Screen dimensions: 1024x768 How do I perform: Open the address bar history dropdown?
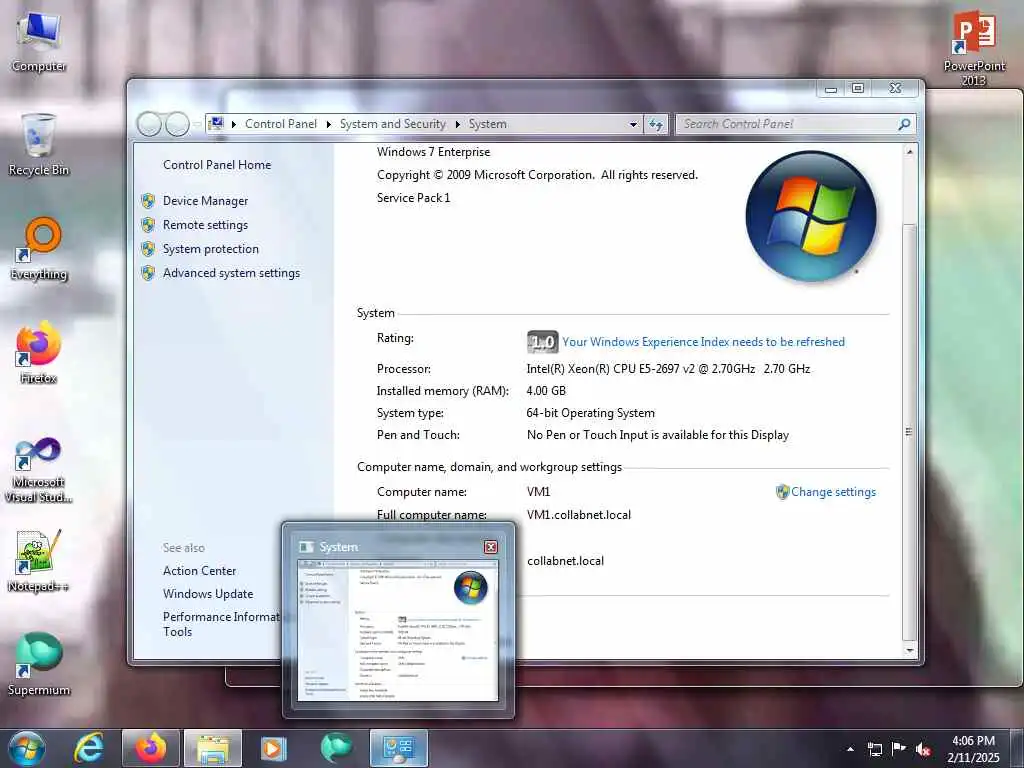coord(633,124)
